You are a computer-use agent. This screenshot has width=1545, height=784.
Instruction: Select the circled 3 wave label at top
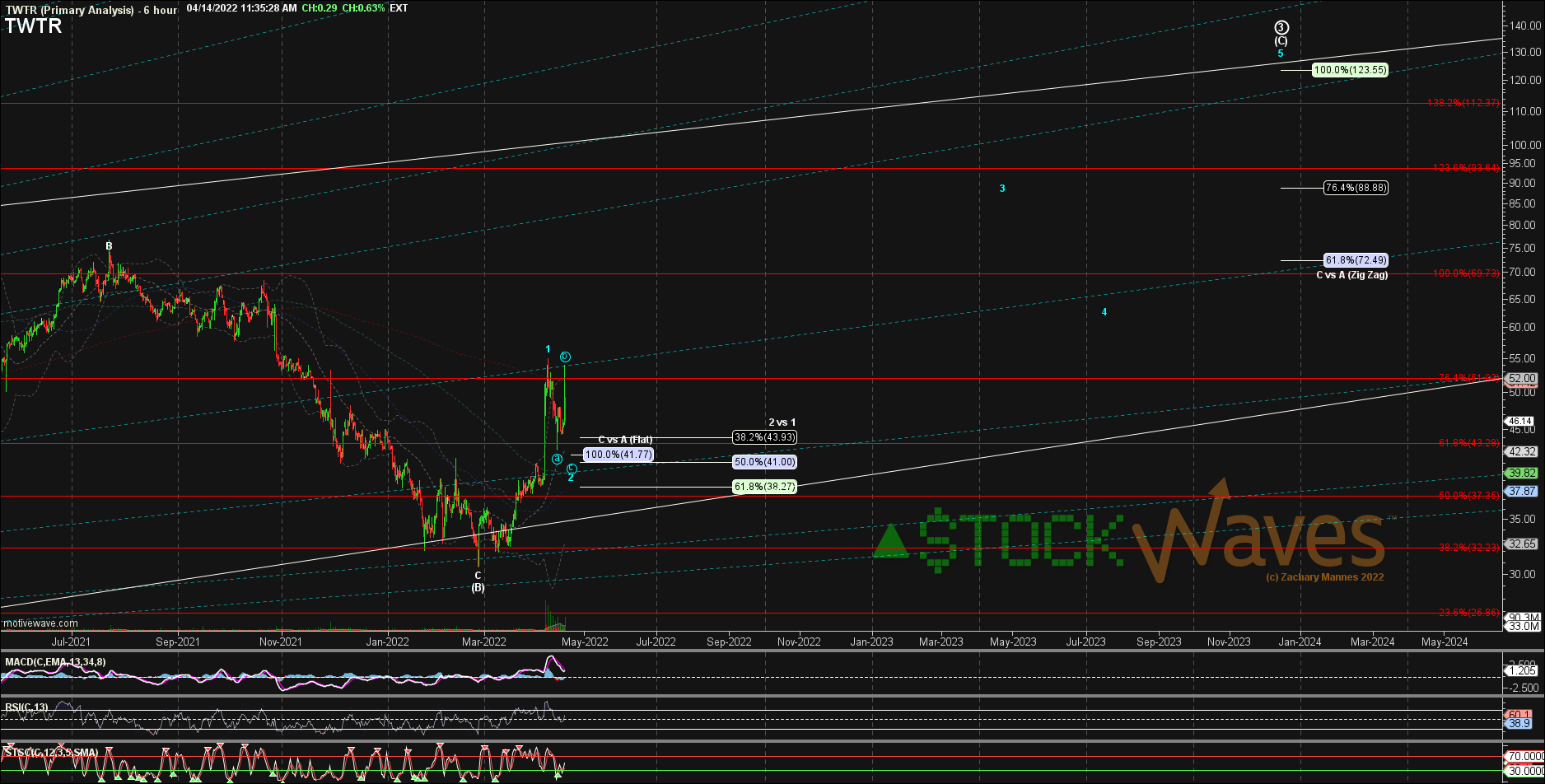[1281, 27]
